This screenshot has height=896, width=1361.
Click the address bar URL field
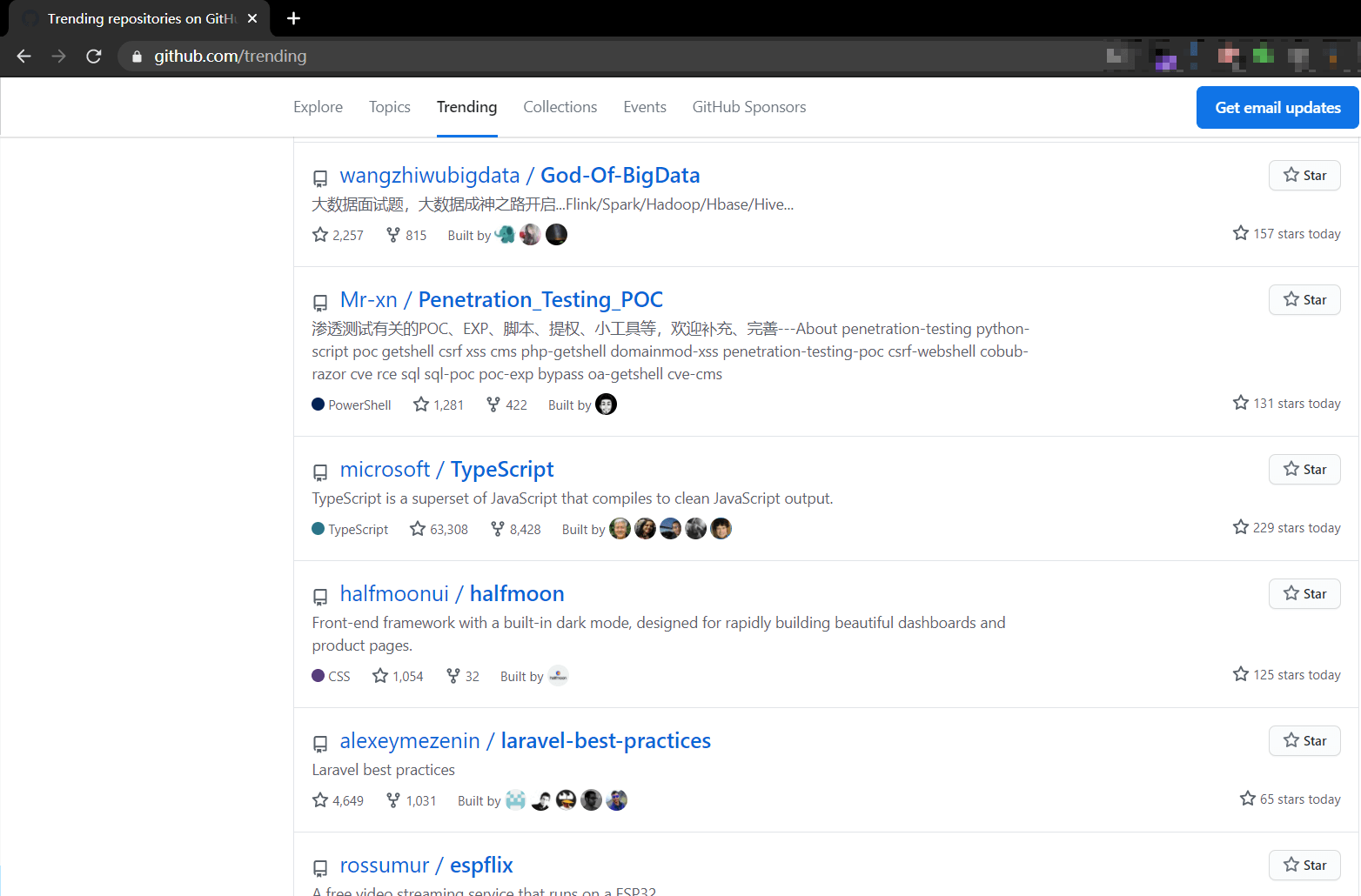[522, 57]
